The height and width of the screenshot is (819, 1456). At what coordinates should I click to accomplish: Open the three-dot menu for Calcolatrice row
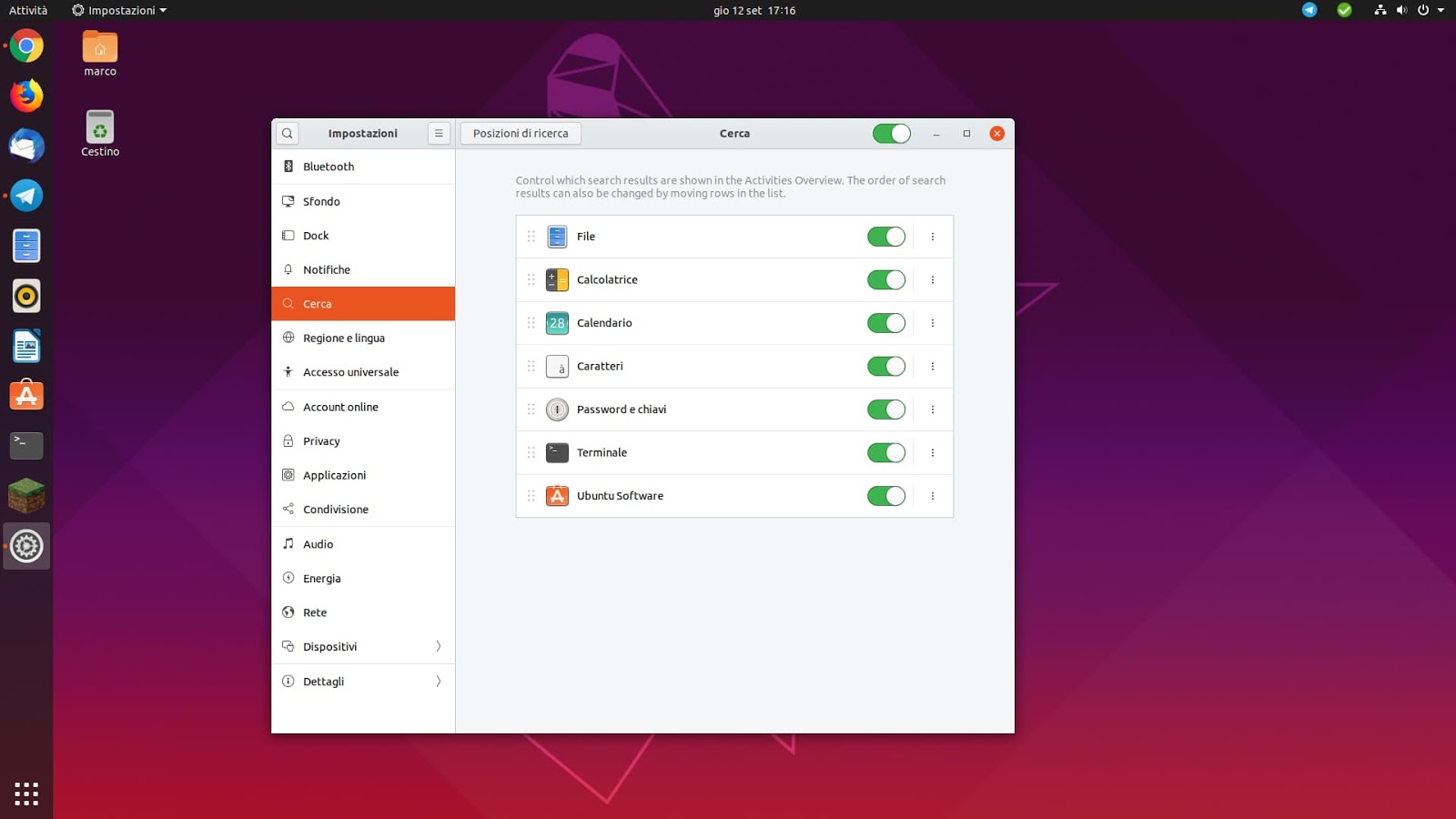tap(933, 280)
